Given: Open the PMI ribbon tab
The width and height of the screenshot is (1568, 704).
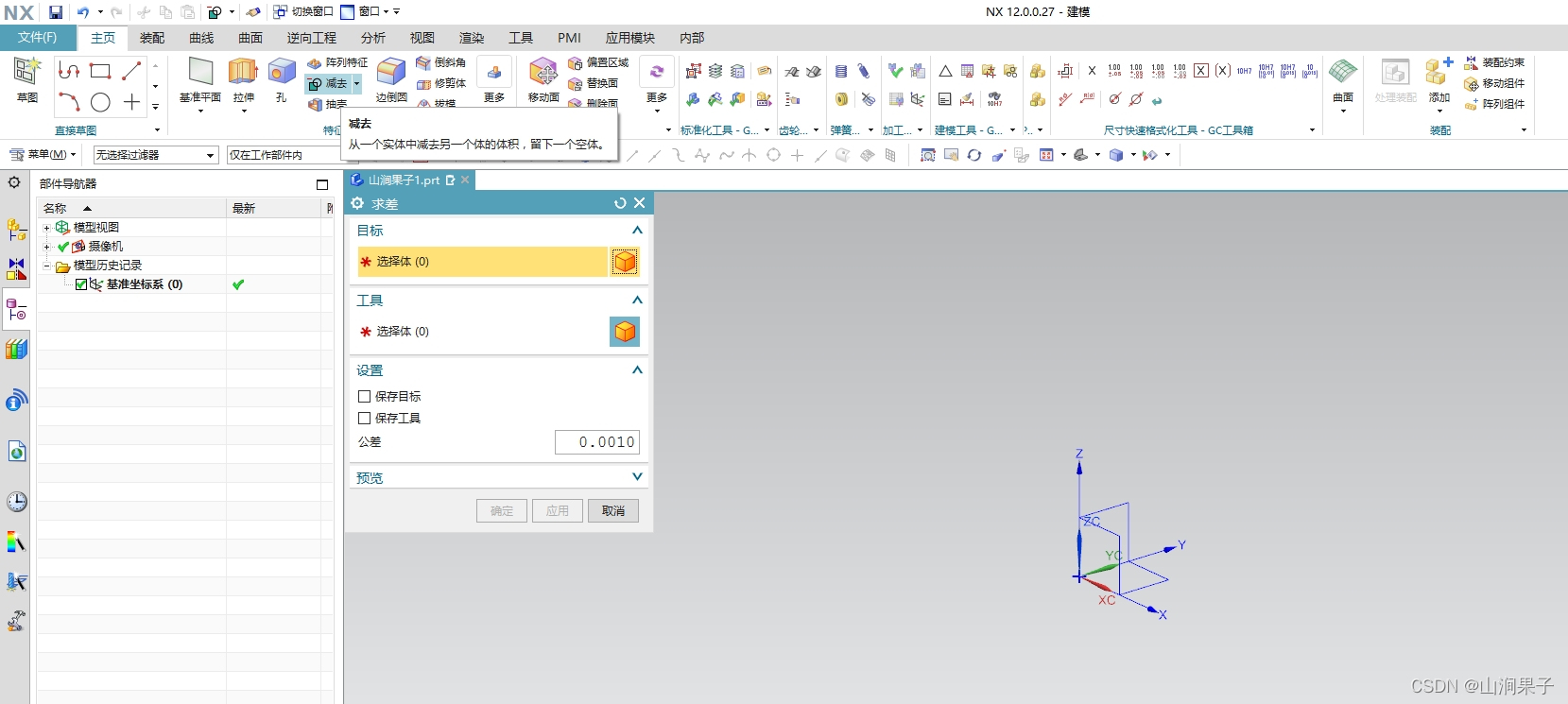Looking at the screenshot, I should [x=569, y=38].
